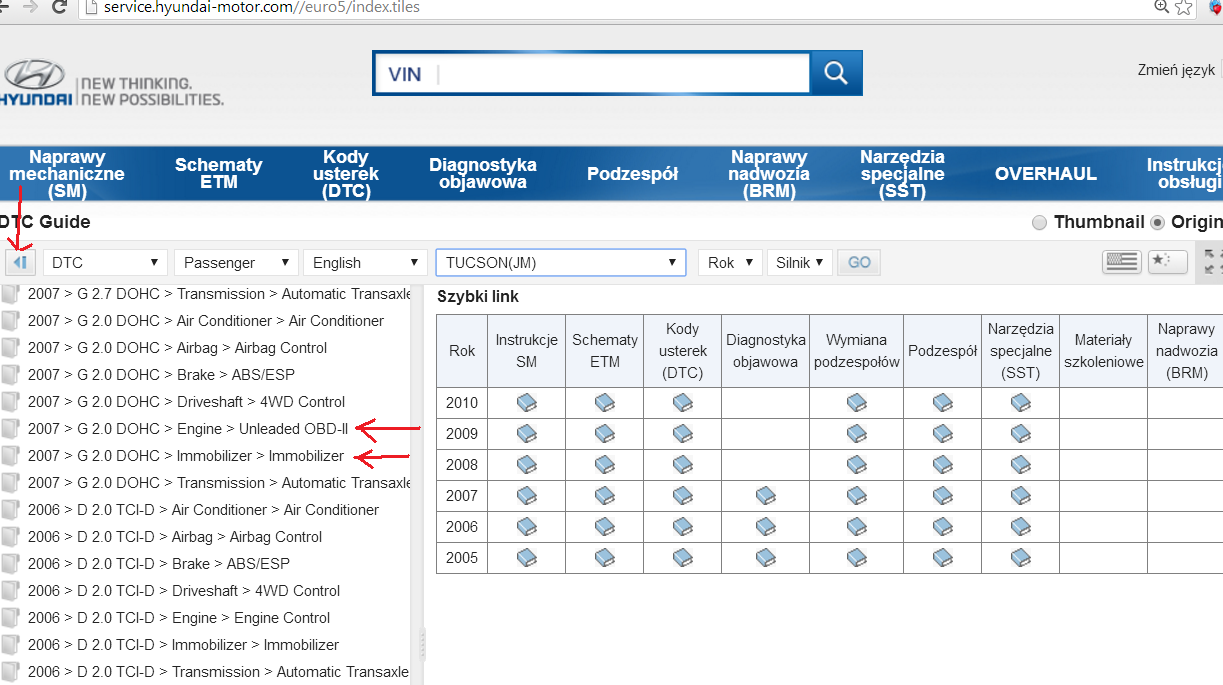Open 2006 Podzespół book icon

[943, 527]
